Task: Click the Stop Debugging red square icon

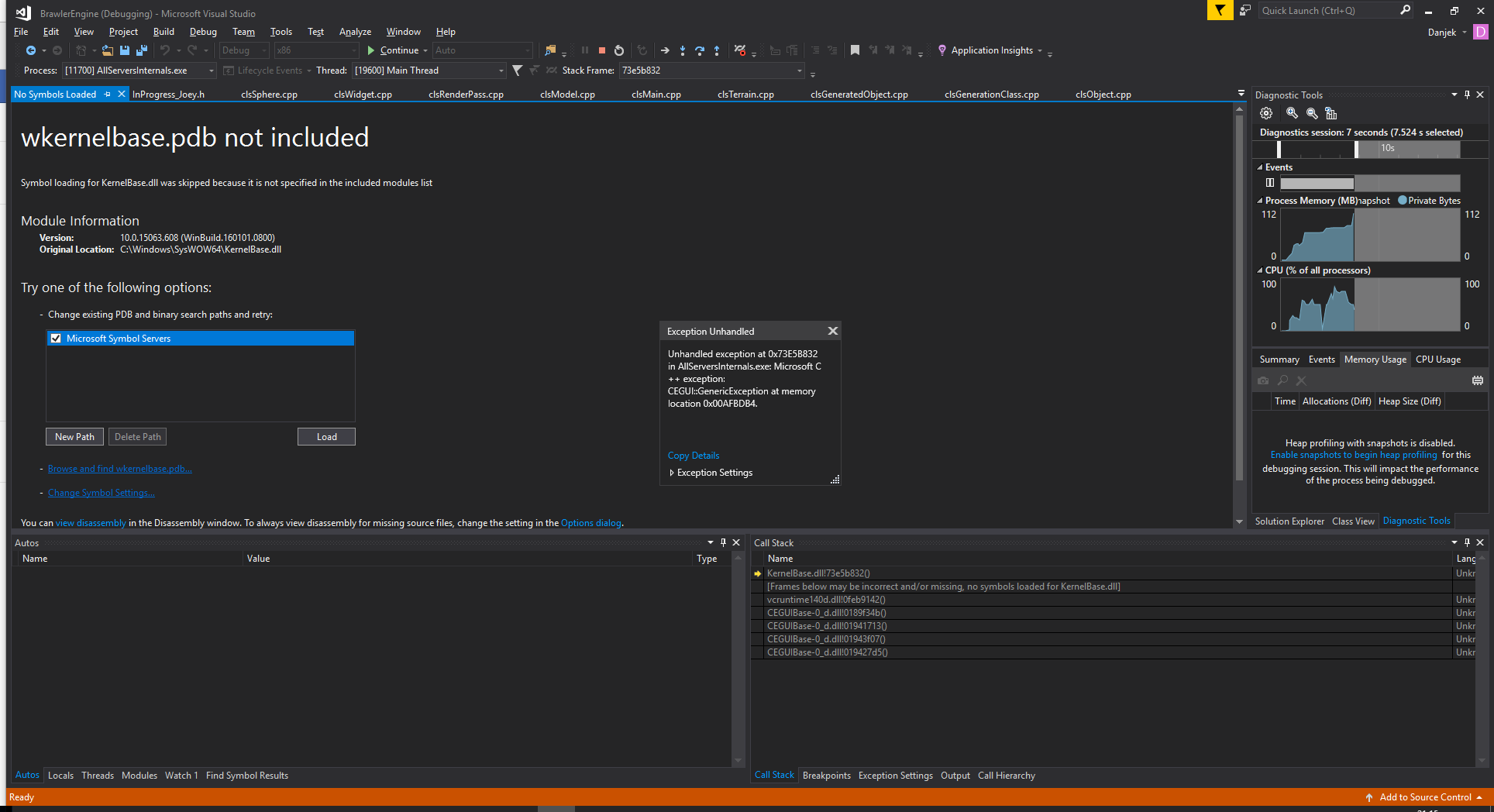Action: tap(602, 50)
